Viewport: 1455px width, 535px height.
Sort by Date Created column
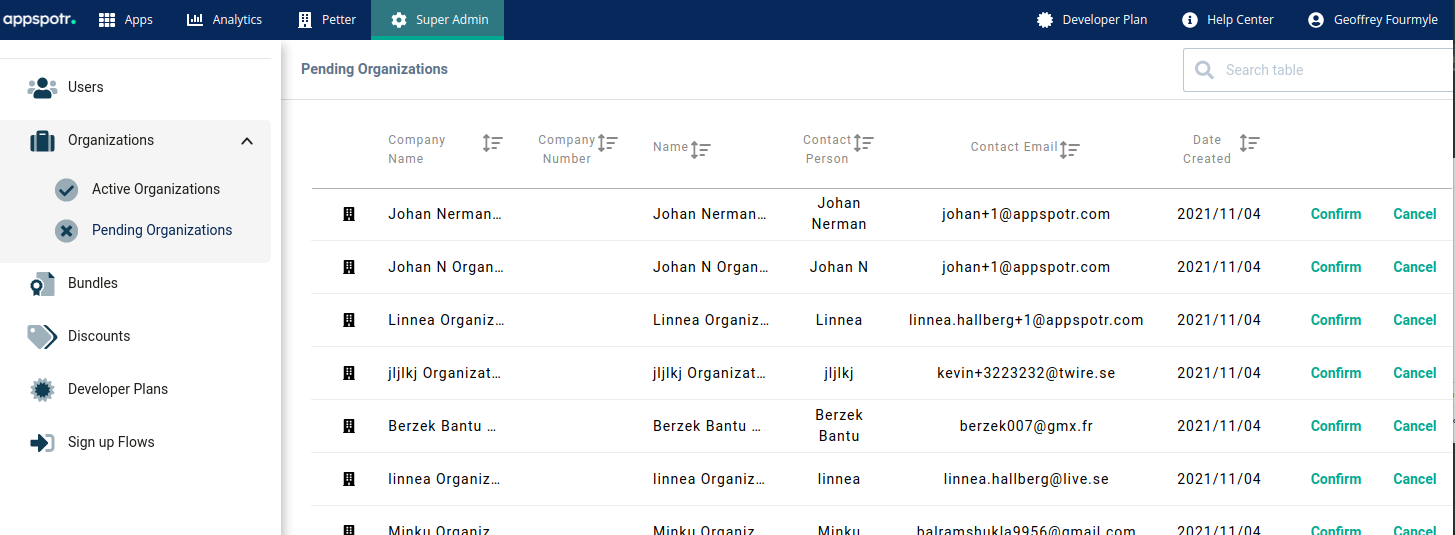(1249, 143)
